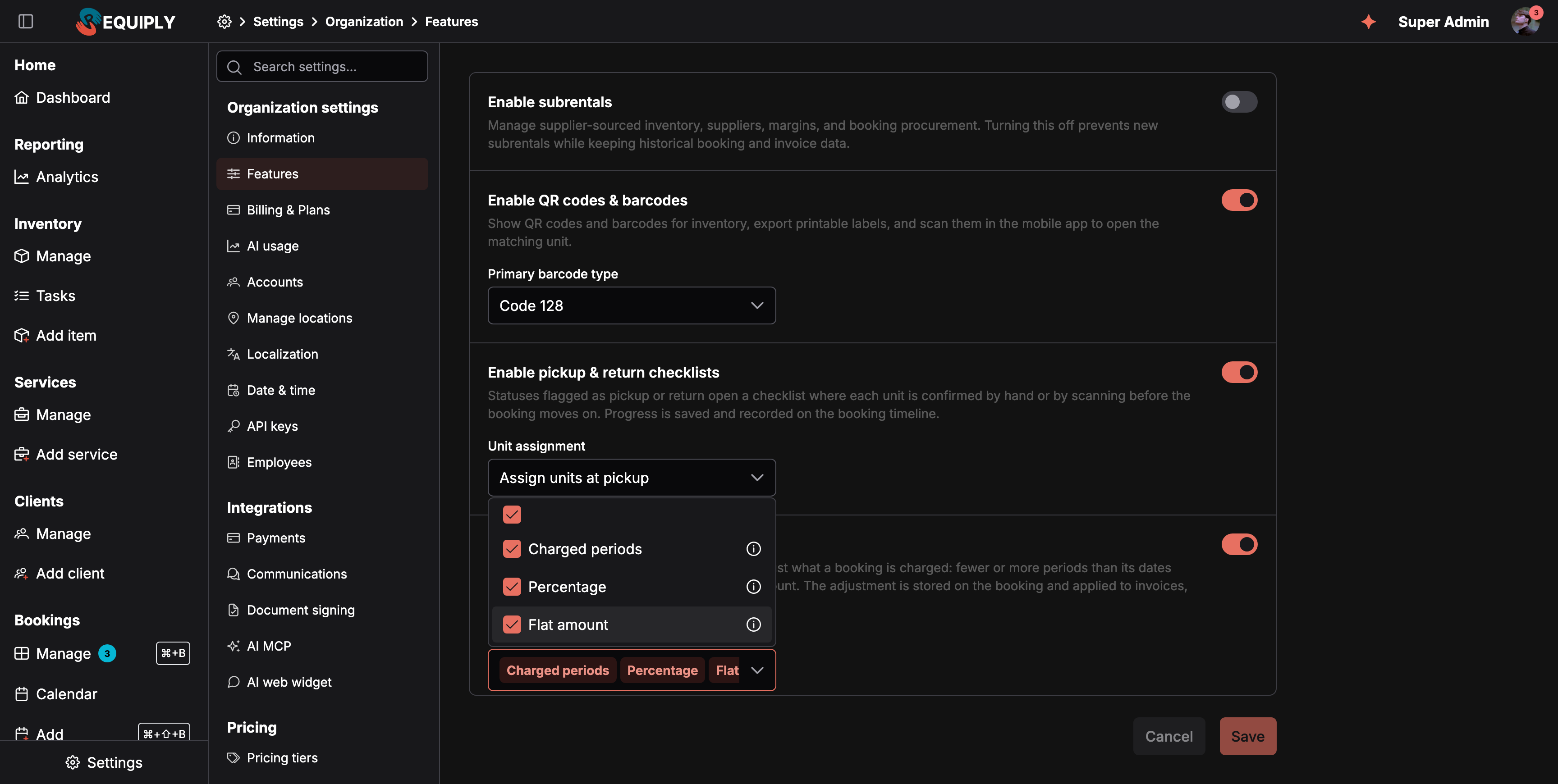Open the AI sparkle assistant icon
Screen dimensions: 1558x784
[x=1368, y=22]
